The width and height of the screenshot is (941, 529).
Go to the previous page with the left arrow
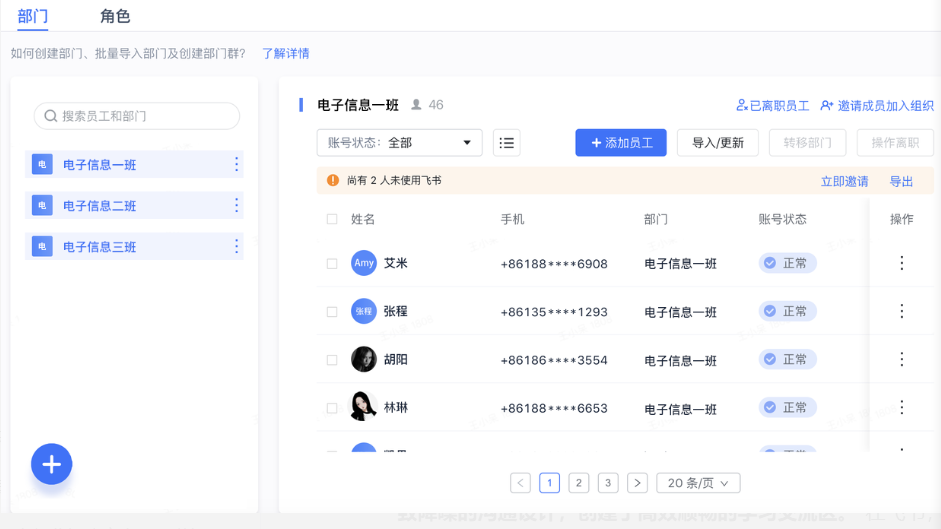tap(520, 483)
